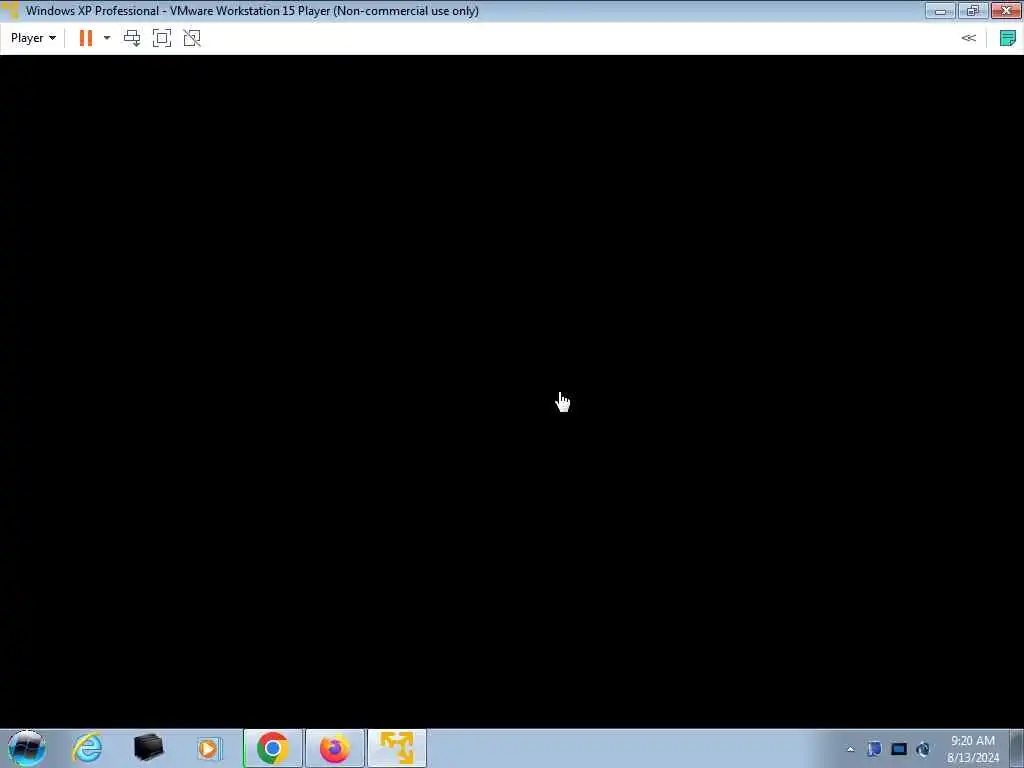Click the VMware title bar app icon
The image size is (1024, 768).
pyautogui.click(x=10, y=10)
